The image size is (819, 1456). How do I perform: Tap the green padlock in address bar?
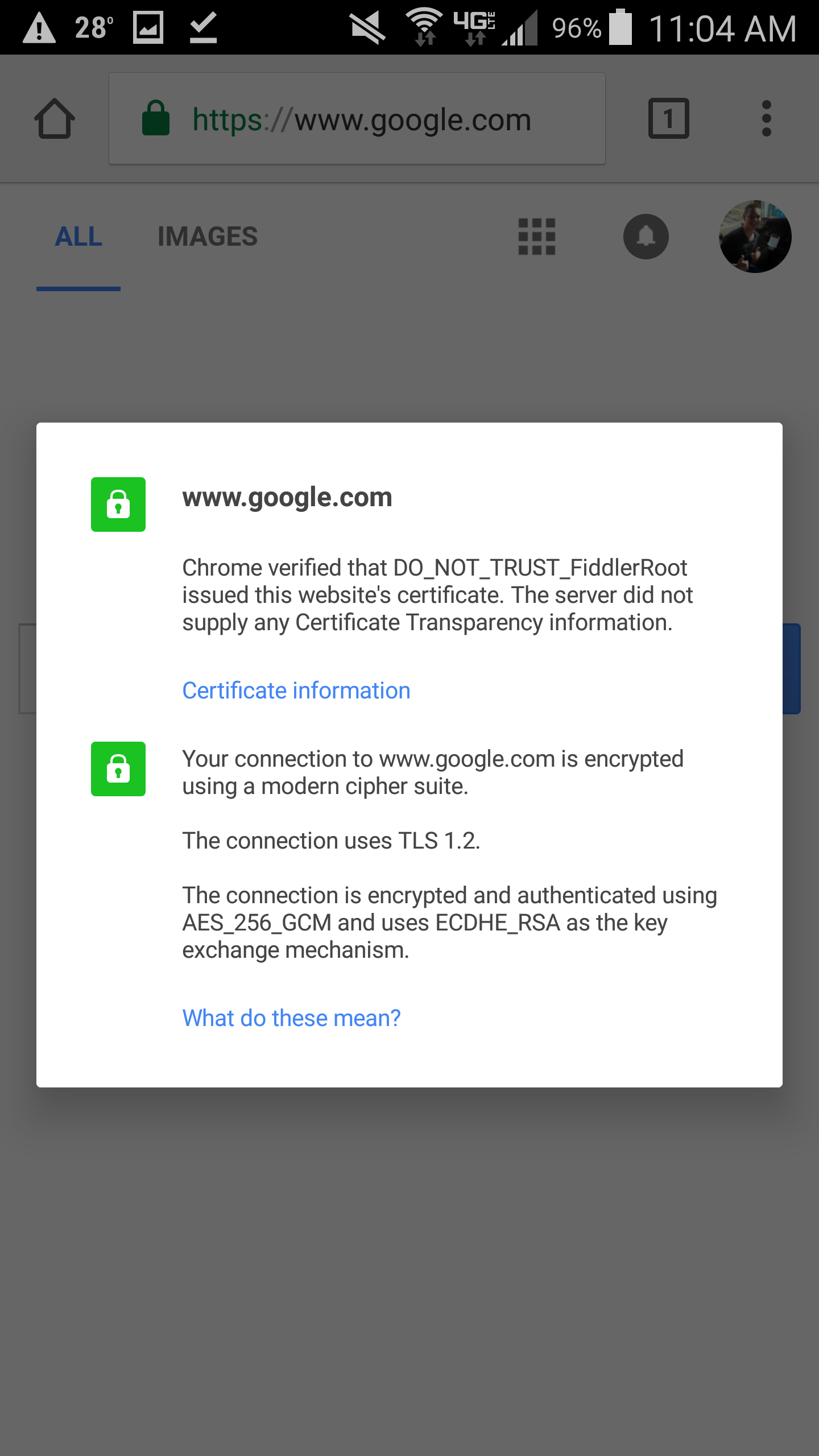click(155, 119)
